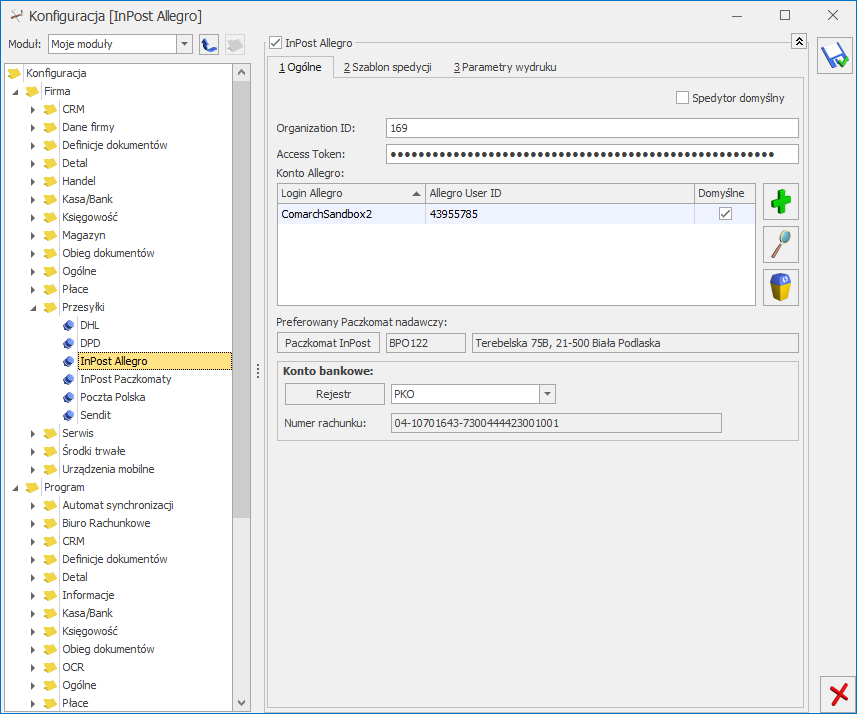
Task: Click the greyed-out forward icon beside Moduł
Action: tap(234, 44)
